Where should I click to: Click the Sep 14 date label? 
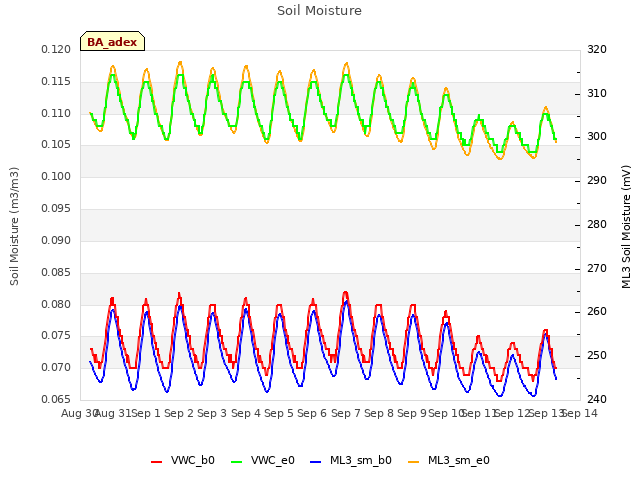pyautogui.click(x=580, y=413)
